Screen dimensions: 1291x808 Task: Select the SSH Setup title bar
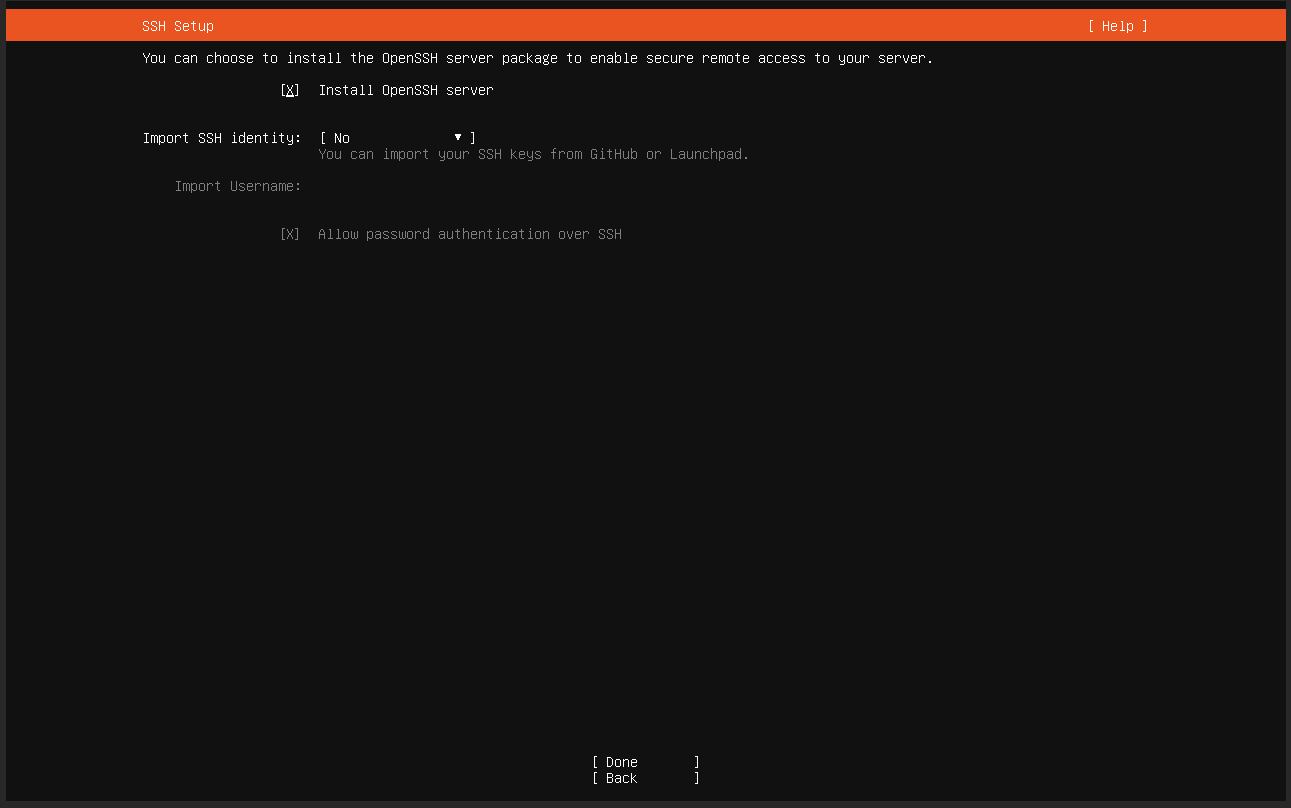178,26
